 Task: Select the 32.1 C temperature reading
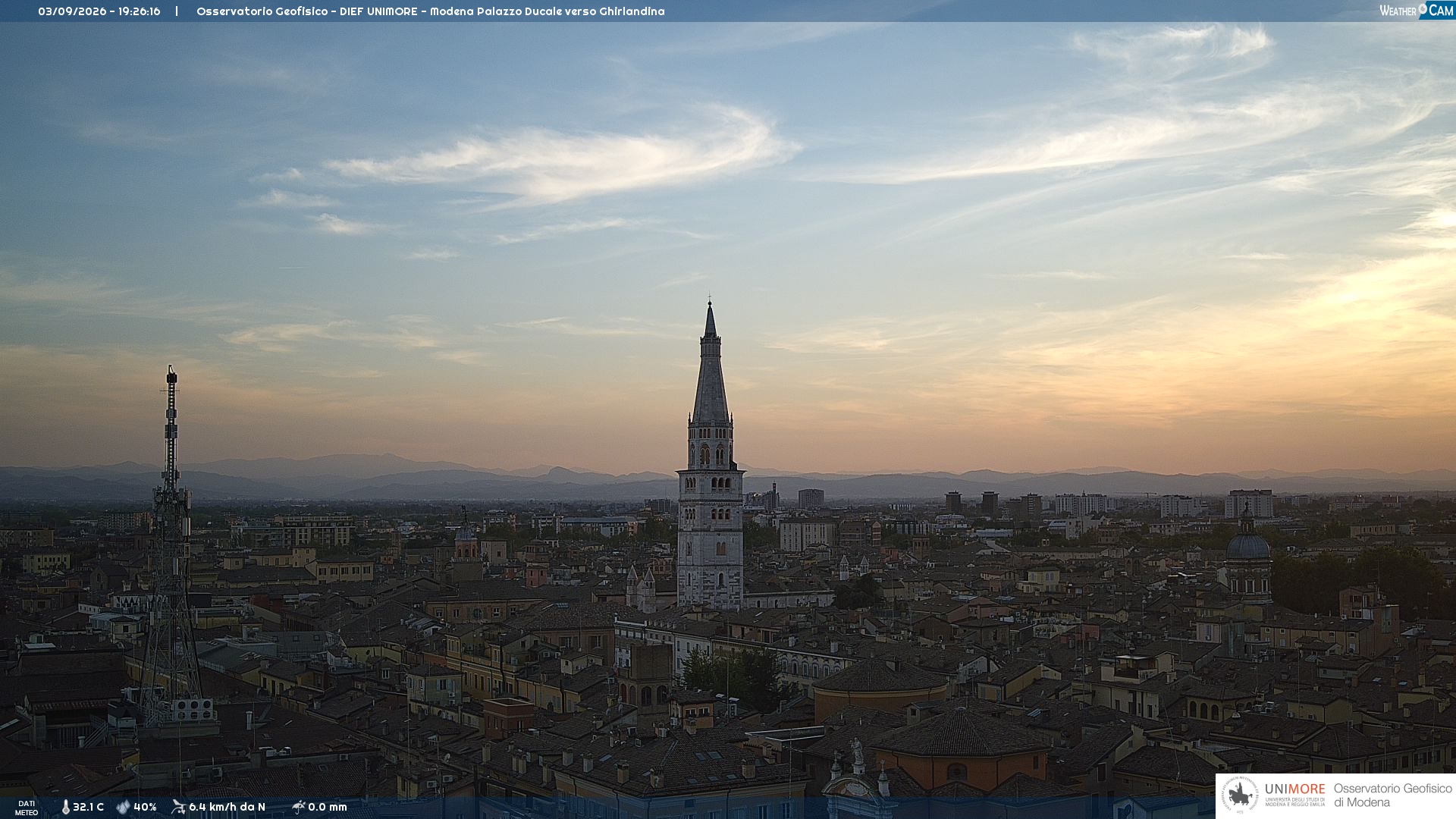(x=89, y=807)
